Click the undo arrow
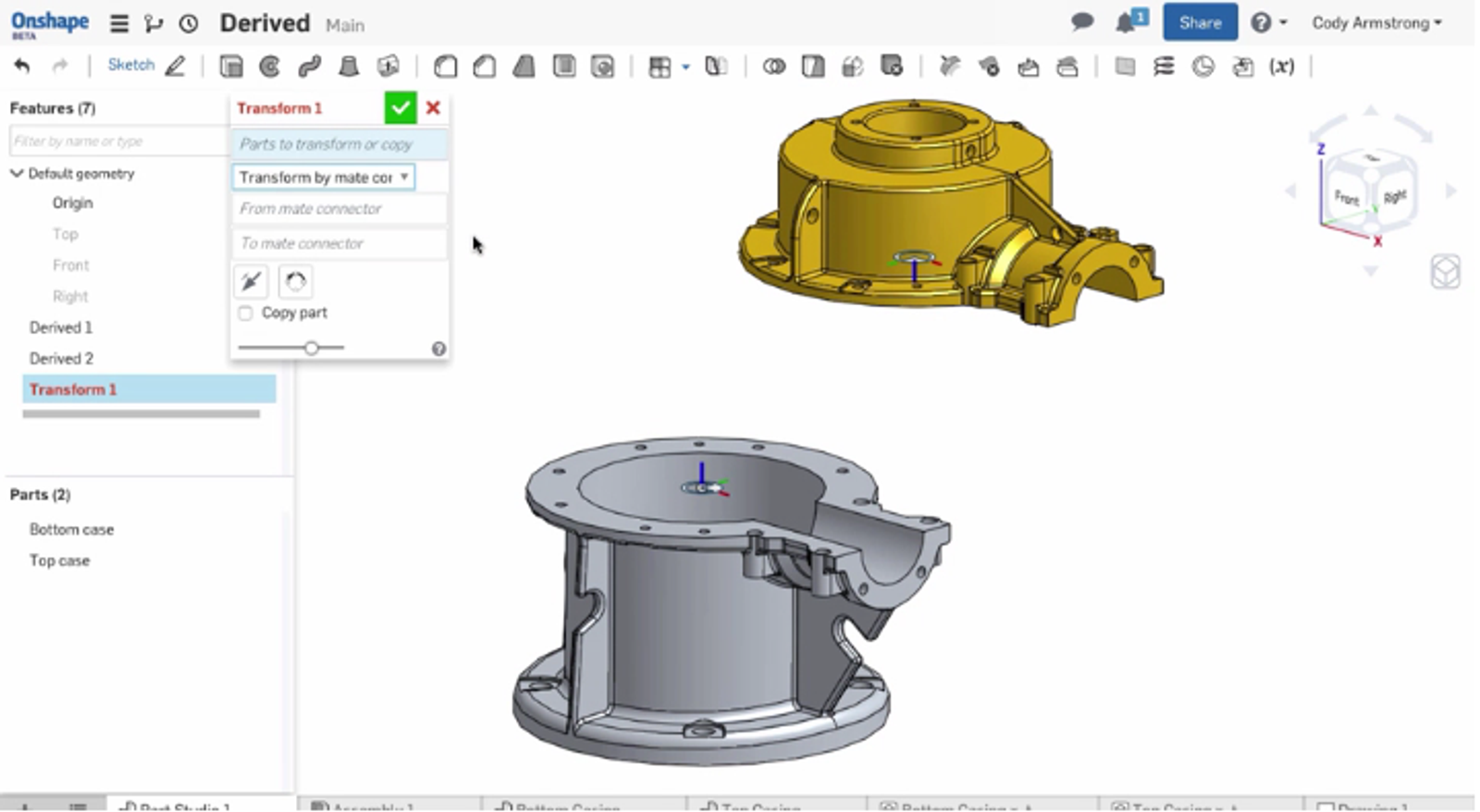 coord(22,66)
